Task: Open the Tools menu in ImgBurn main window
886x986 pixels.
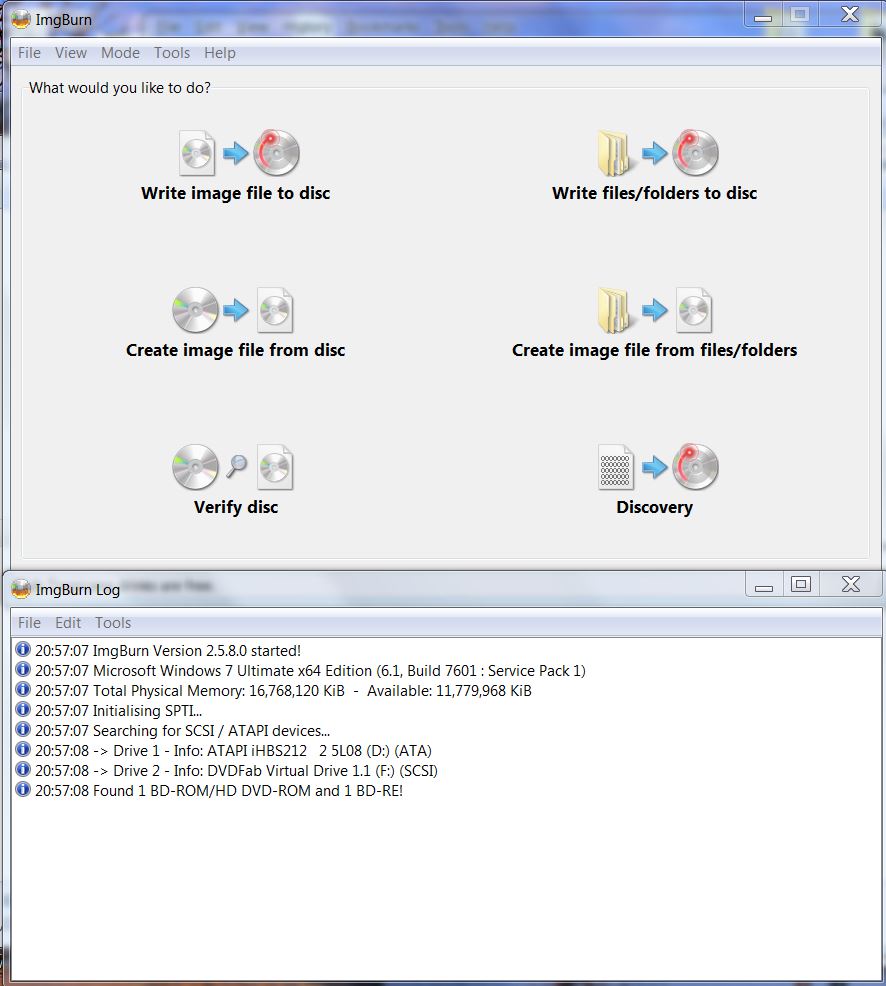Action: point(172,53)
